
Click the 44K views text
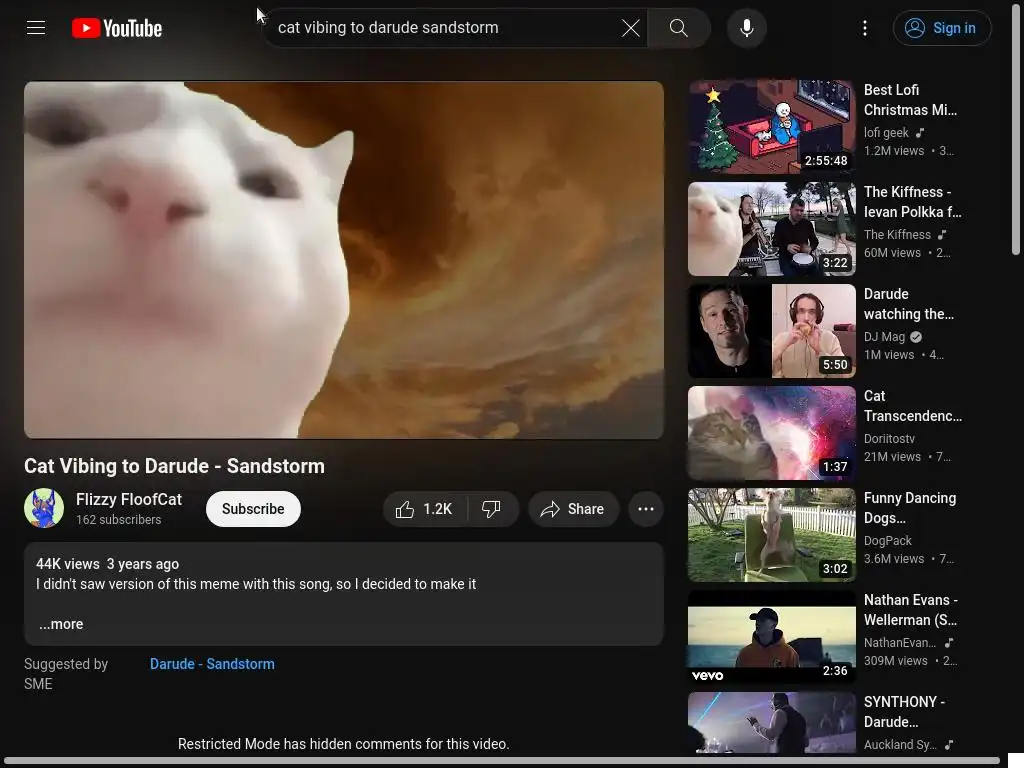pos(68,564)
